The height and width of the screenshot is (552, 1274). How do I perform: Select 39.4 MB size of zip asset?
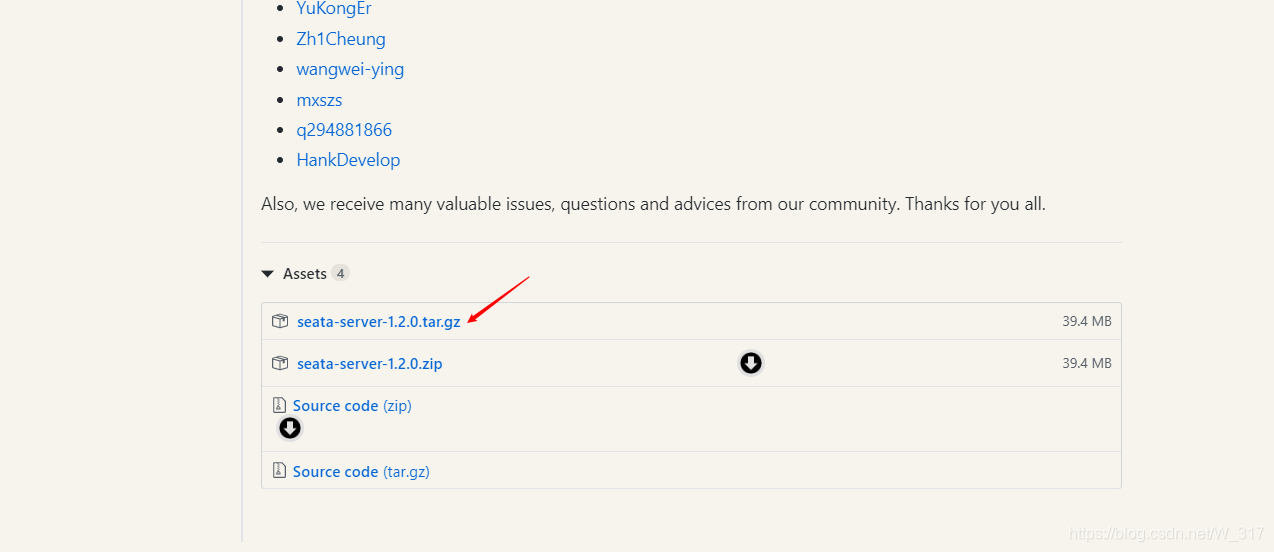[1087, 364]
